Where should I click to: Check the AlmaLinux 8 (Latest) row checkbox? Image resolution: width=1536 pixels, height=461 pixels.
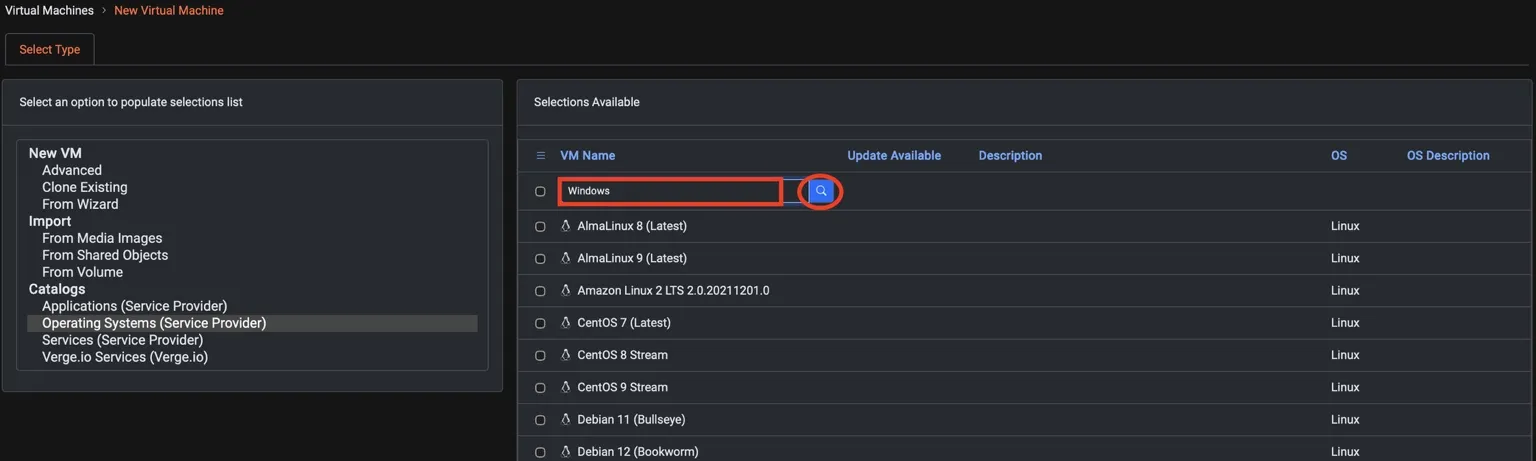coord(540,227)
